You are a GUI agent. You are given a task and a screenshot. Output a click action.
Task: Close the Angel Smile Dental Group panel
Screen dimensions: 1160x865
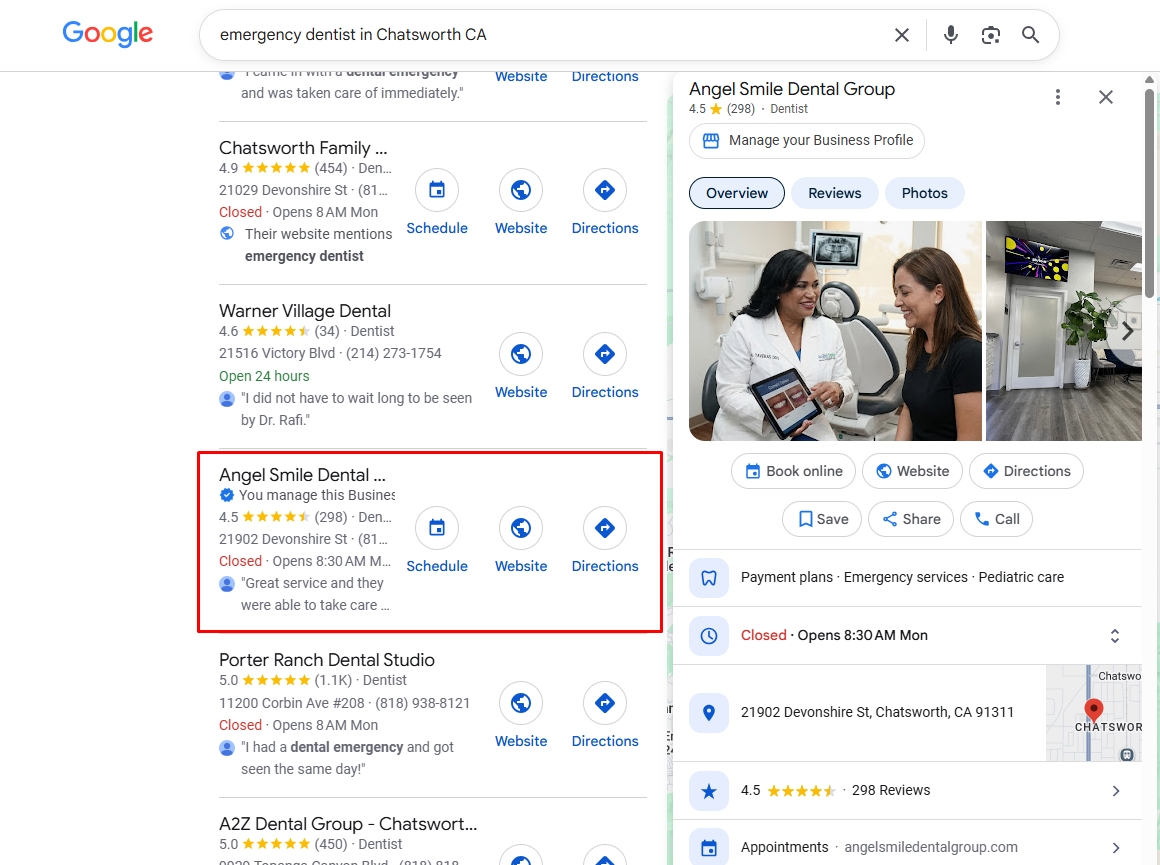pos(1106,97)
